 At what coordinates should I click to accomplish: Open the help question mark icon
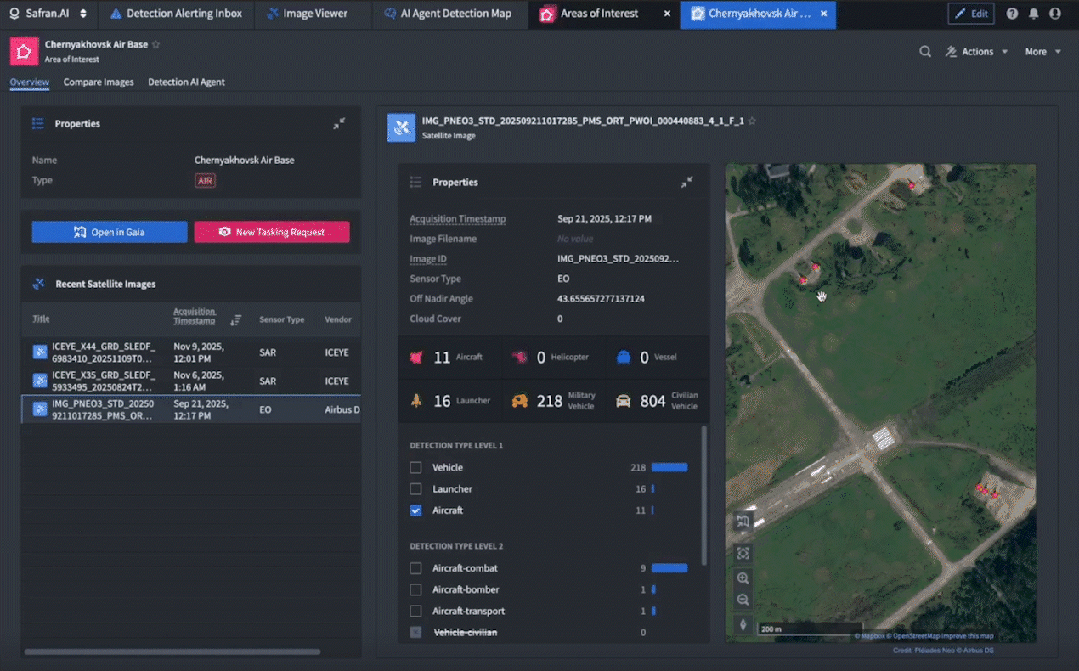click(1012, 13)
